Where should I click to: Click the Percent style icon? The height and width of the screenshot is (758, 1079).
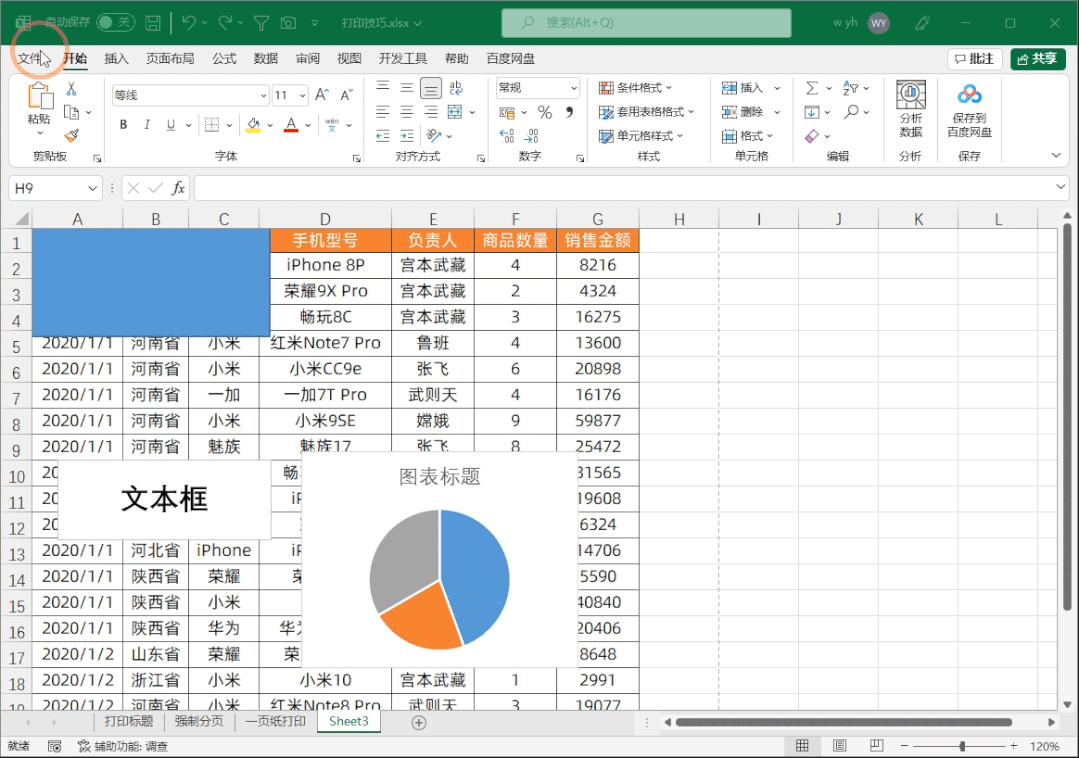coord(545,112)
